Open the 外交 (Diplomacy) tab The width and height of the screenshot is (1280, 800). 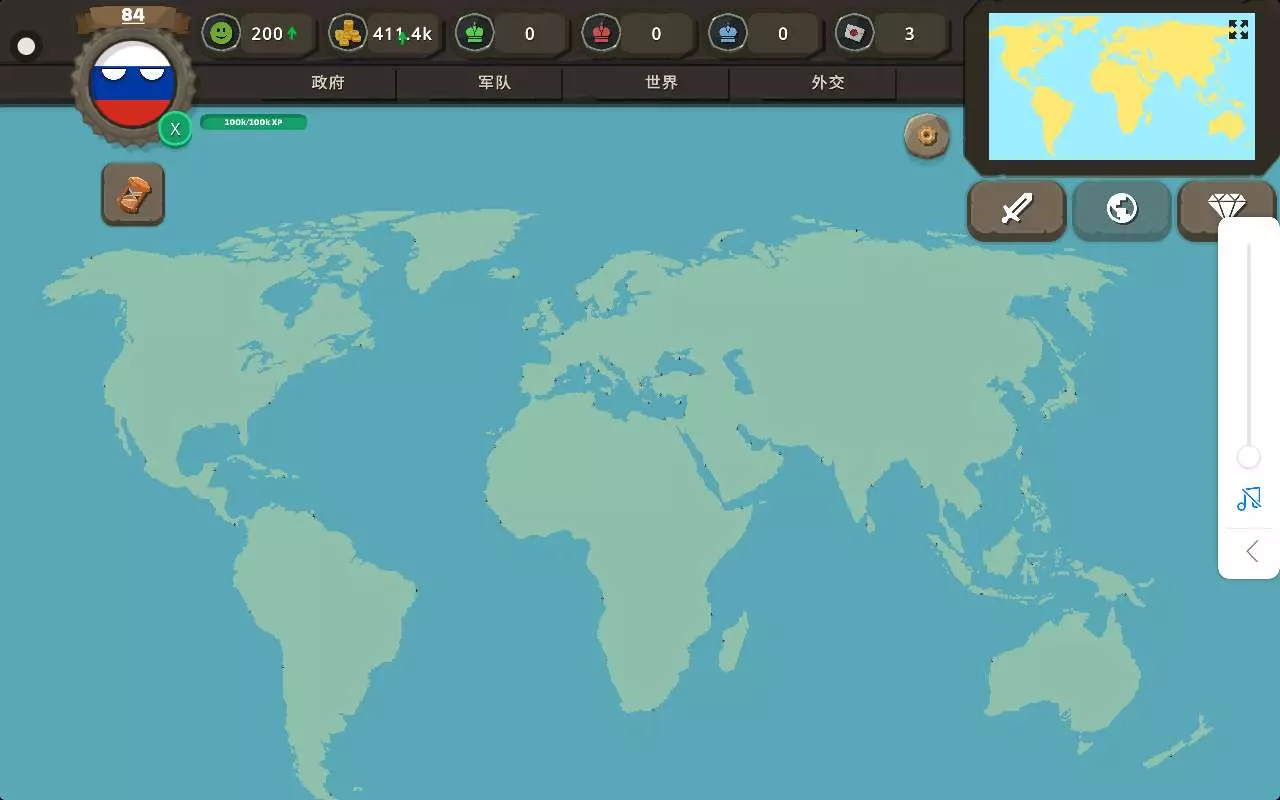(827, 83)
